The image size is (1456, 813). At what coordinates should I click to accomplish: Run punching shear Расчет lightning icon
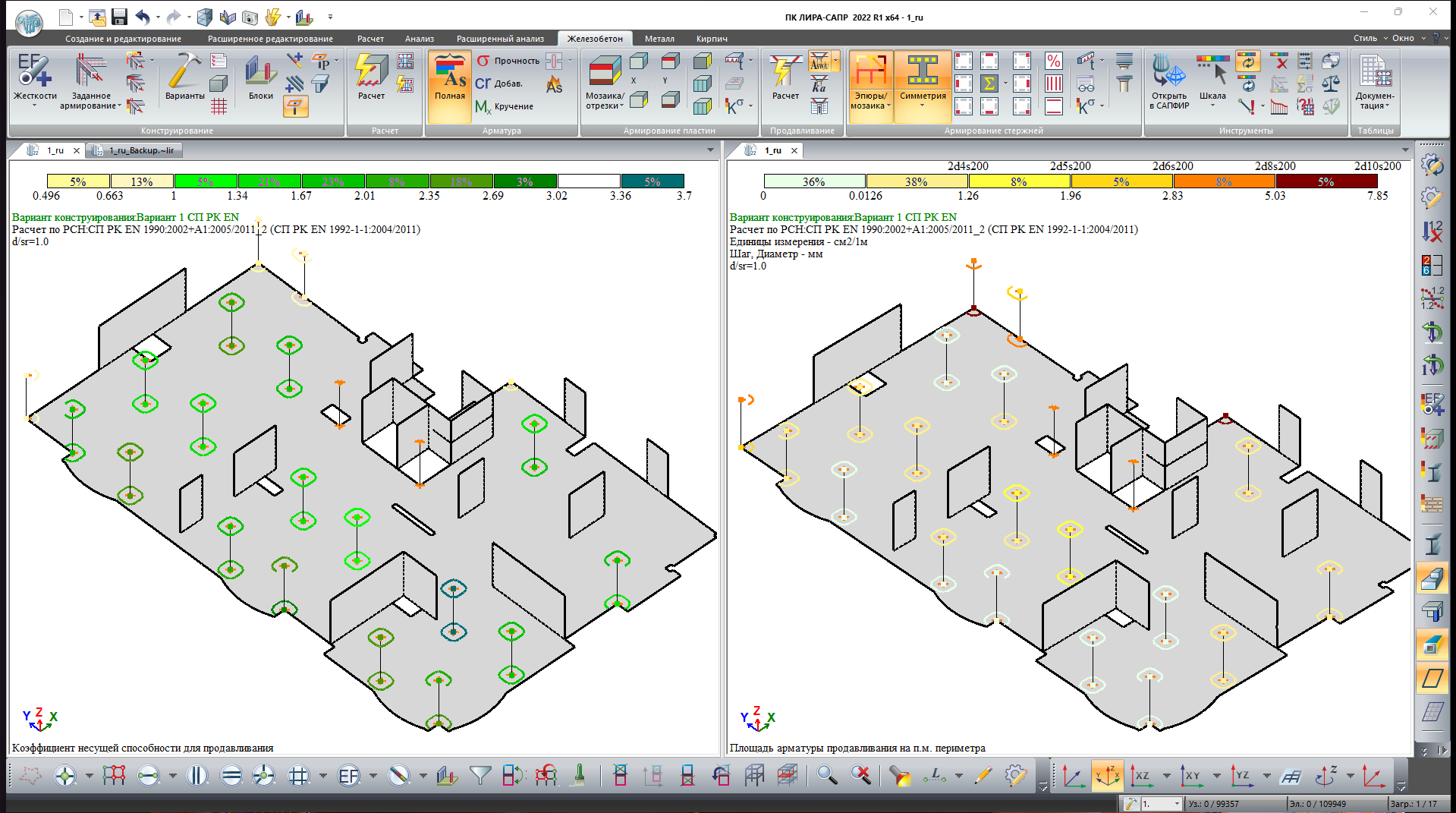click(x=785, y=76)
